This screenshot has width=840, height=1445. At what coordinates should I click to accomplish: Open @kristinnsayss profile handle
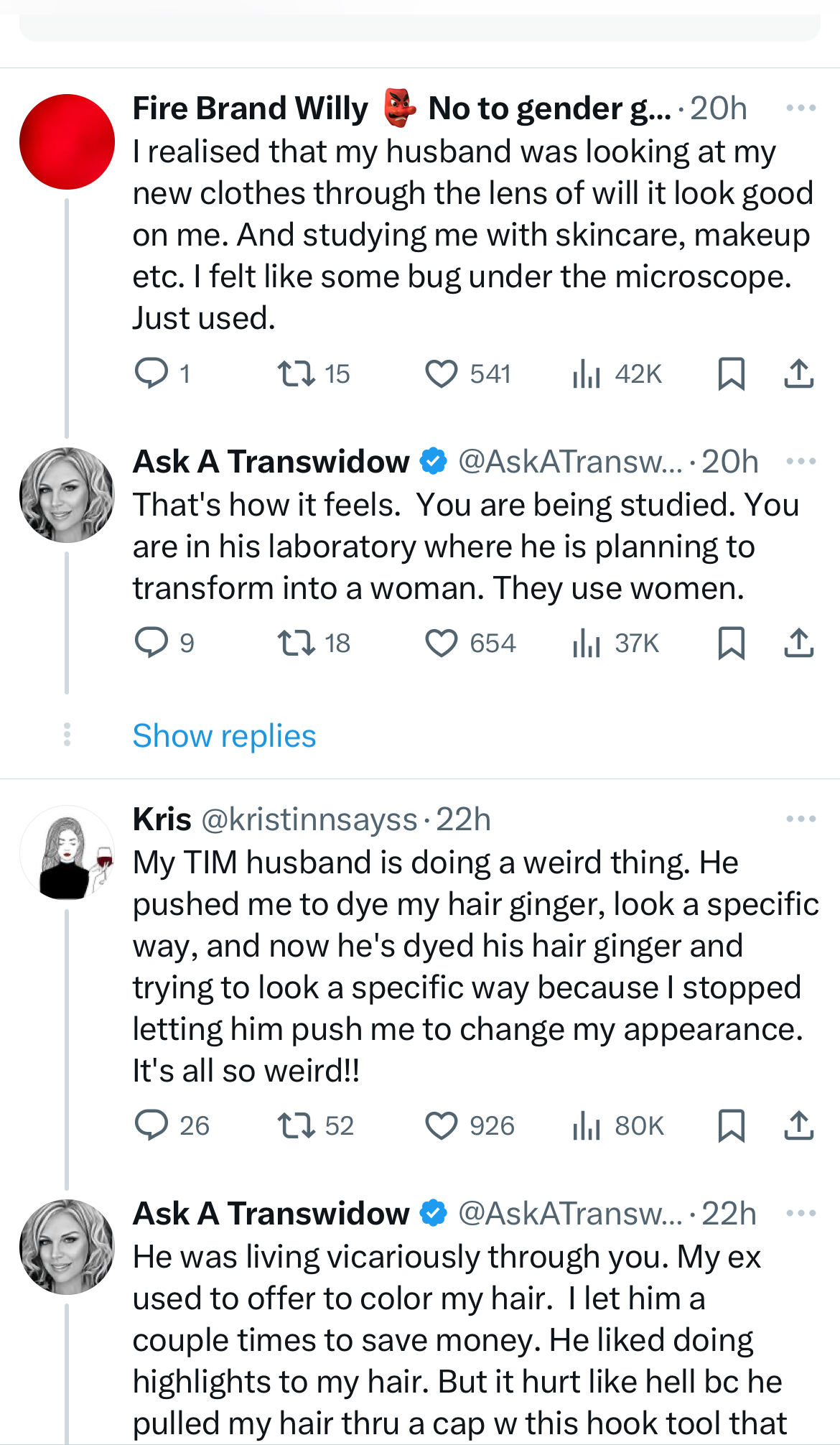tap(309, 819)
